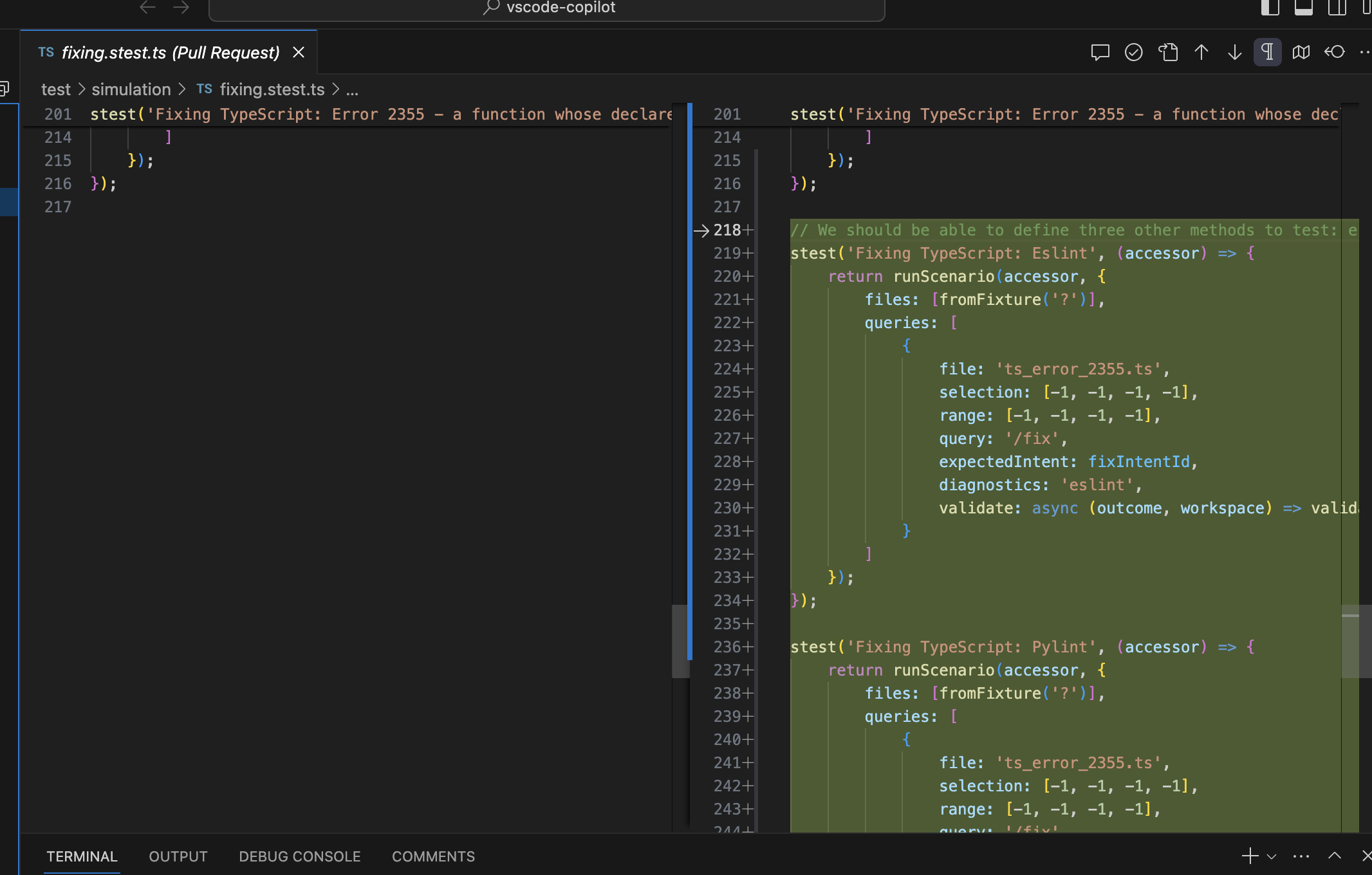Open panel ellipsis actions menu
The width and height of the screenshot is (1372, 875).
1301,856
